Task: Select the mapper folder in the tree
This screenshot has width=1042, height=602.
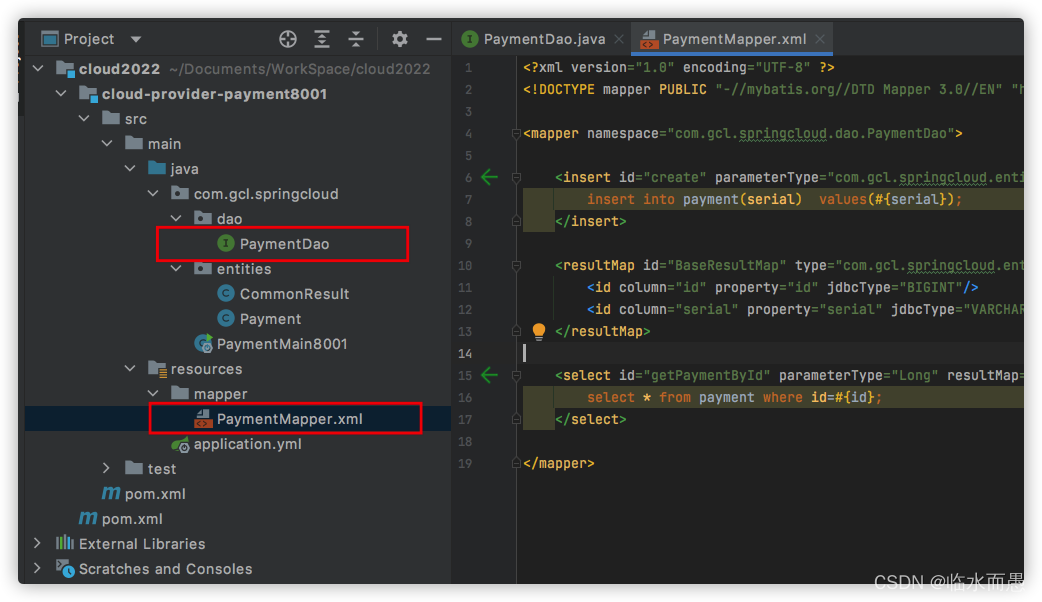Action: [x=221, y=394]
